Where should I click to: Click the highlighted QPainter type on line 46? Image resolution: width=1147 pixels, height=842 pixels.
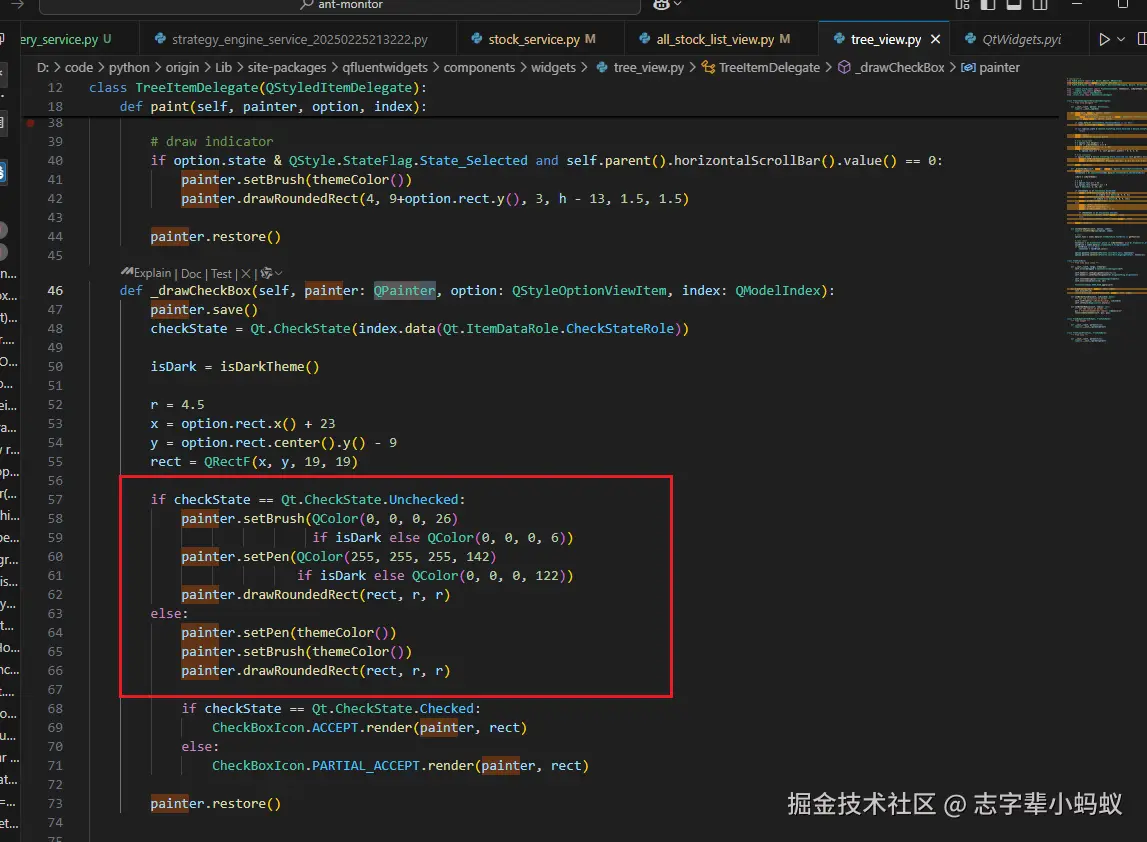(x=405, y=290)
